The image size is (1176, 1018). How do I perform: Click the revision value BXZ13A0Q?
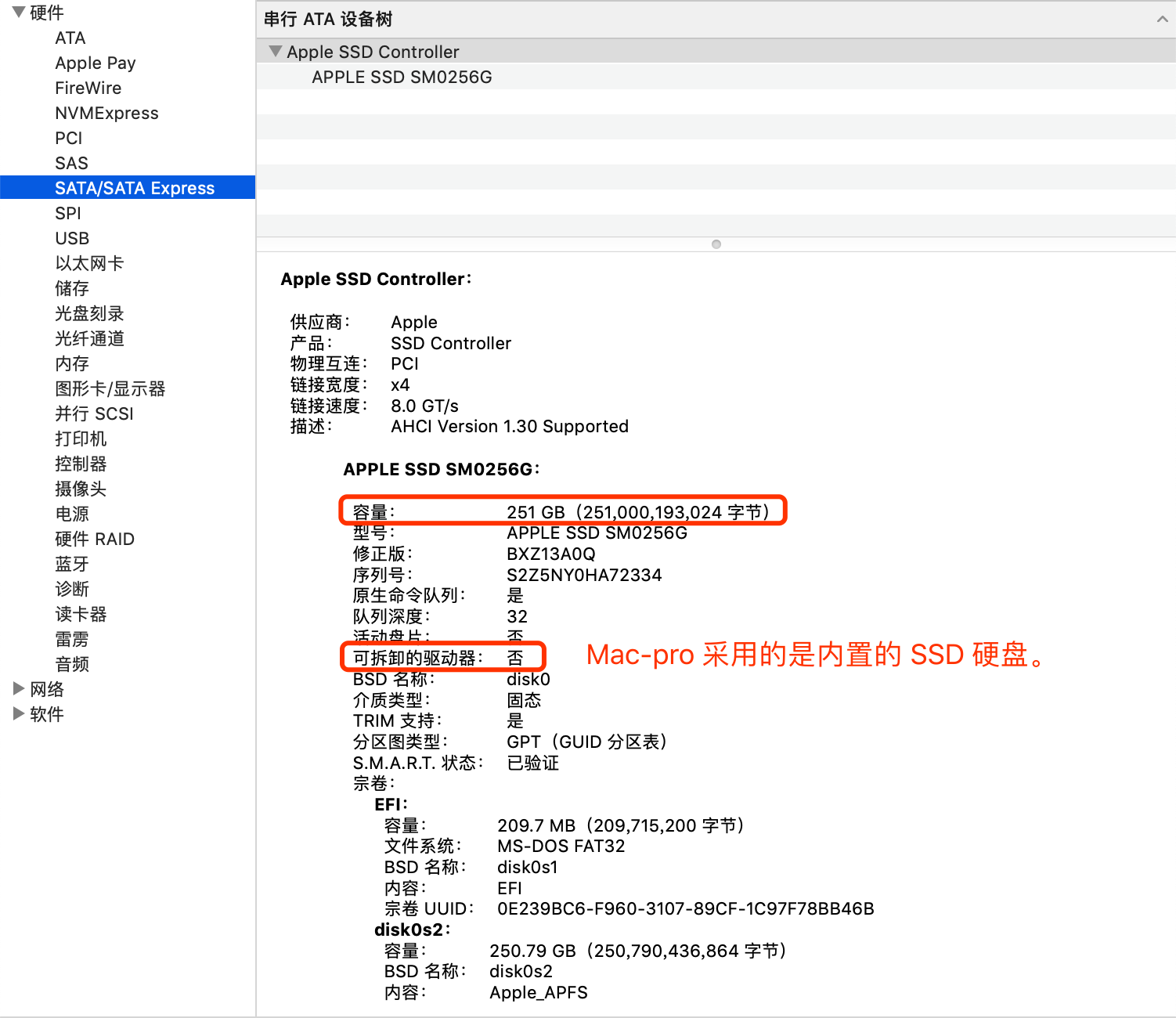(x=551, y=554)
